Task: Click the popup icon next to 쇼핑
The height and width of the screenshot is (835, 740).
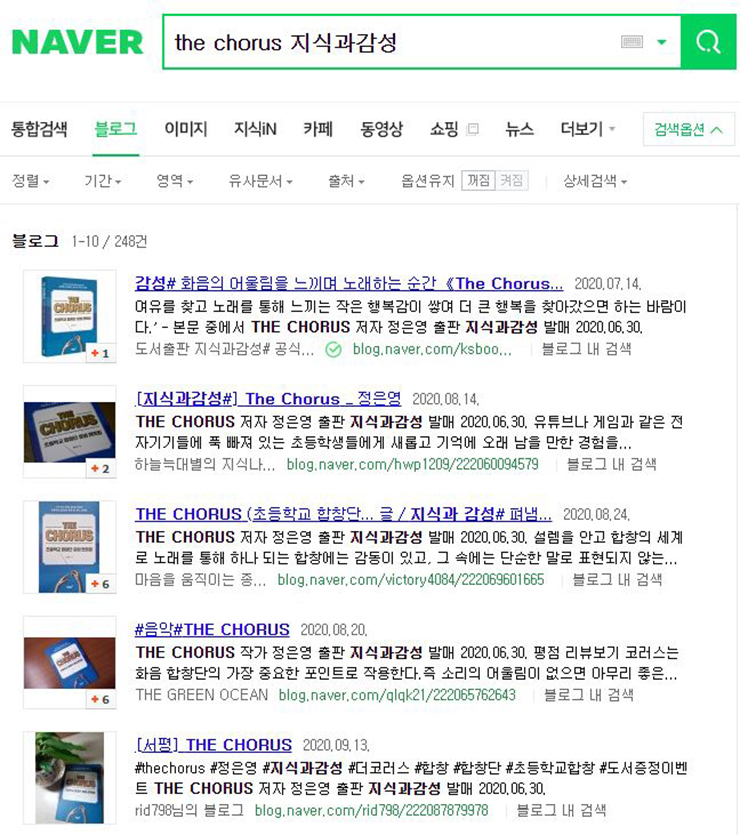Action: click(473, 129)
